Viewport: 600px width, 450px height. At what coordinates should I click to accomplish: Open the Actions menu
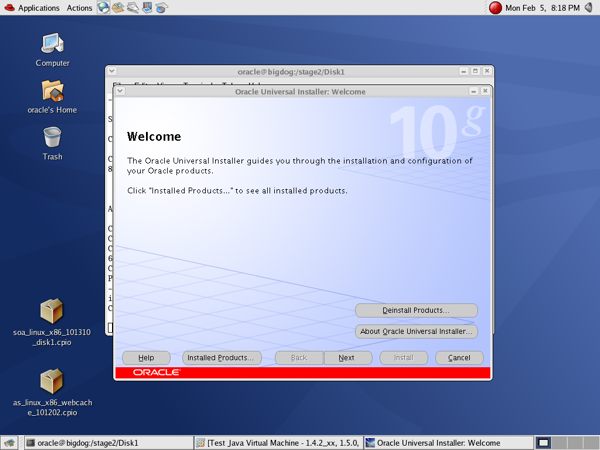[79, 8]
